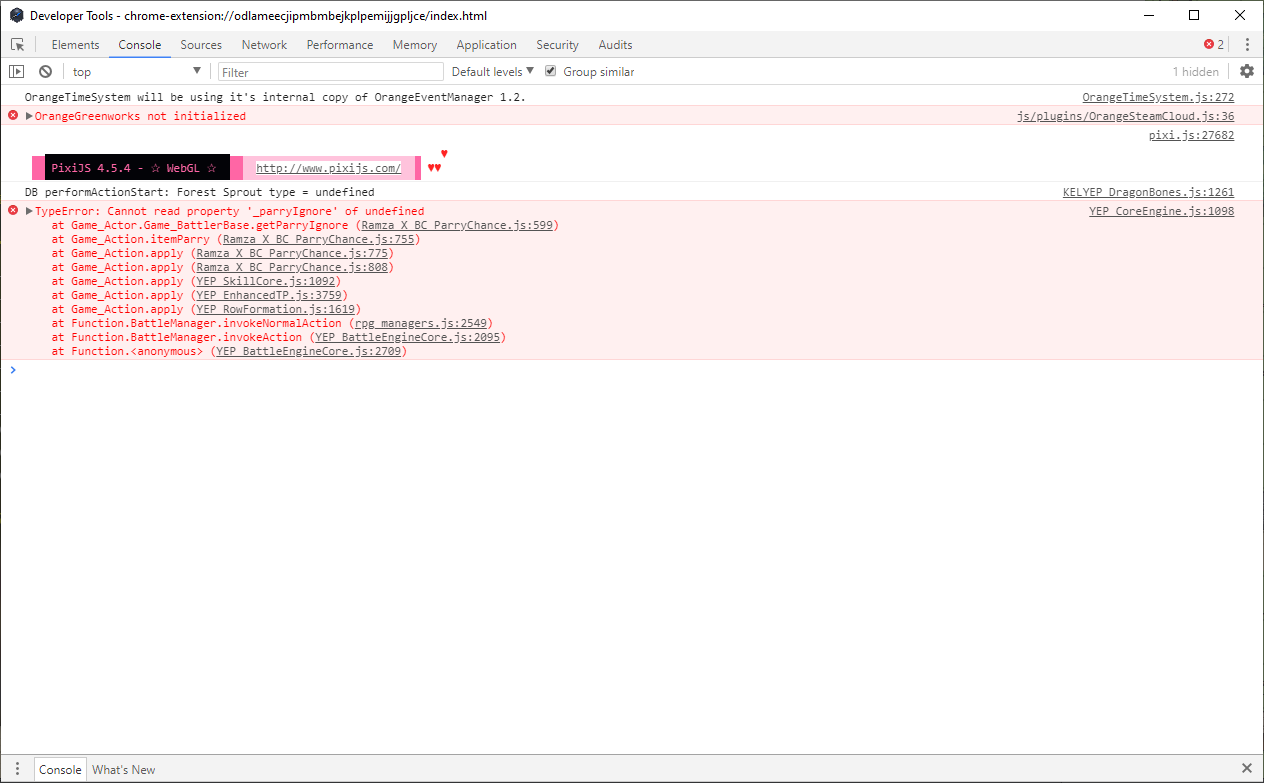Open Ramza_X_BC_ParryChance.js:599 link
The image size is (1264, 783).
457,225
